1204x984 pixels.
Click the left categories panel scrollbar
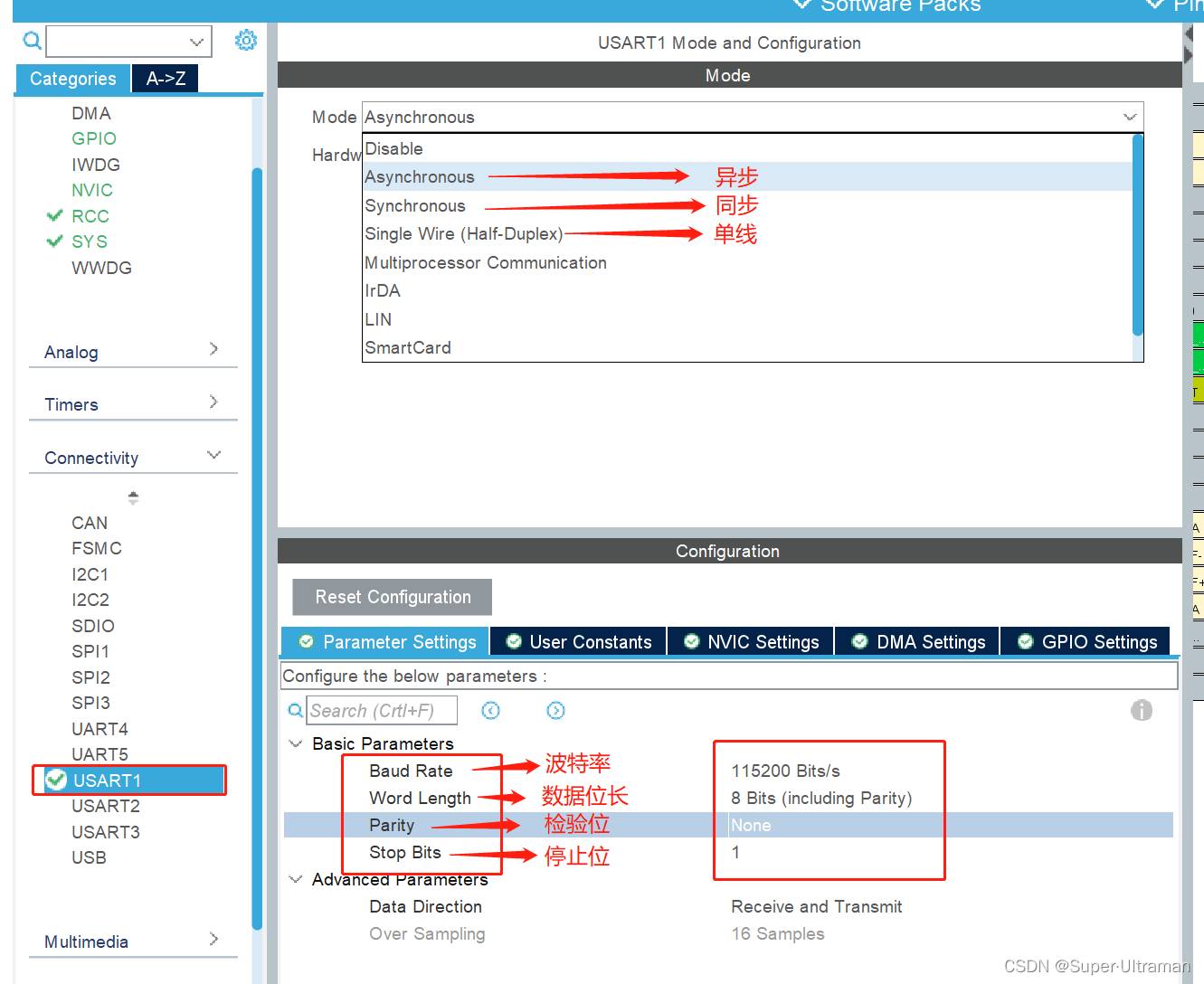click(x=257, y=548)
